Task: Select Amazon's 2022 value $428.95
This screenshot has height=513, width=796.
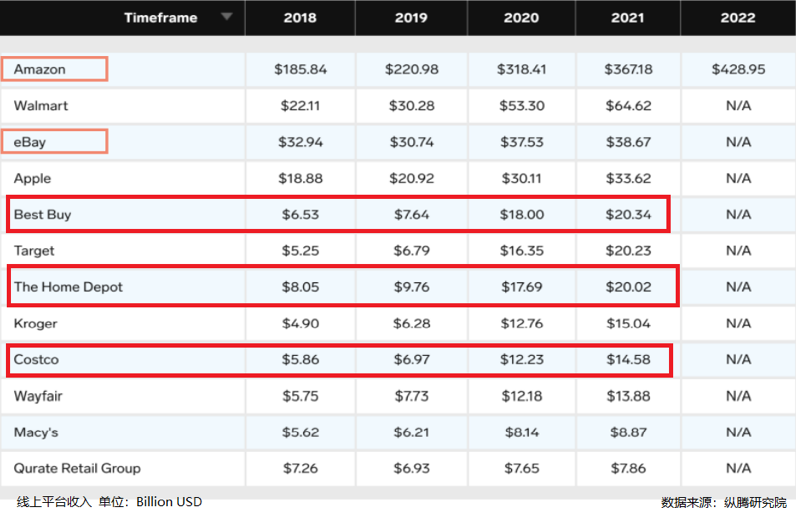Action: pos(738,69)
